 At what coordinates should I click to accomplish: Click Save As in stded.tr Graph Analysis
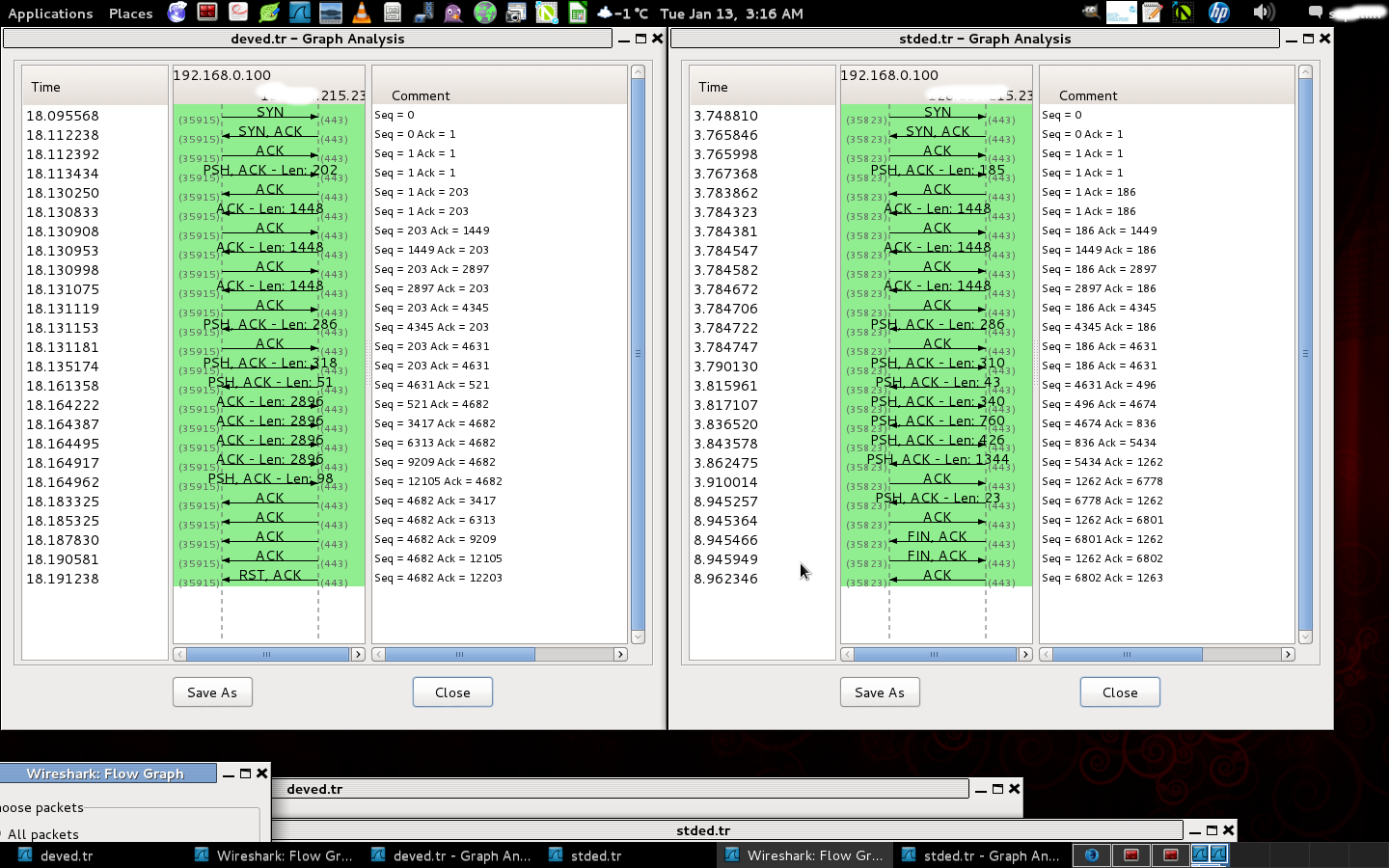tap(880, 692)
